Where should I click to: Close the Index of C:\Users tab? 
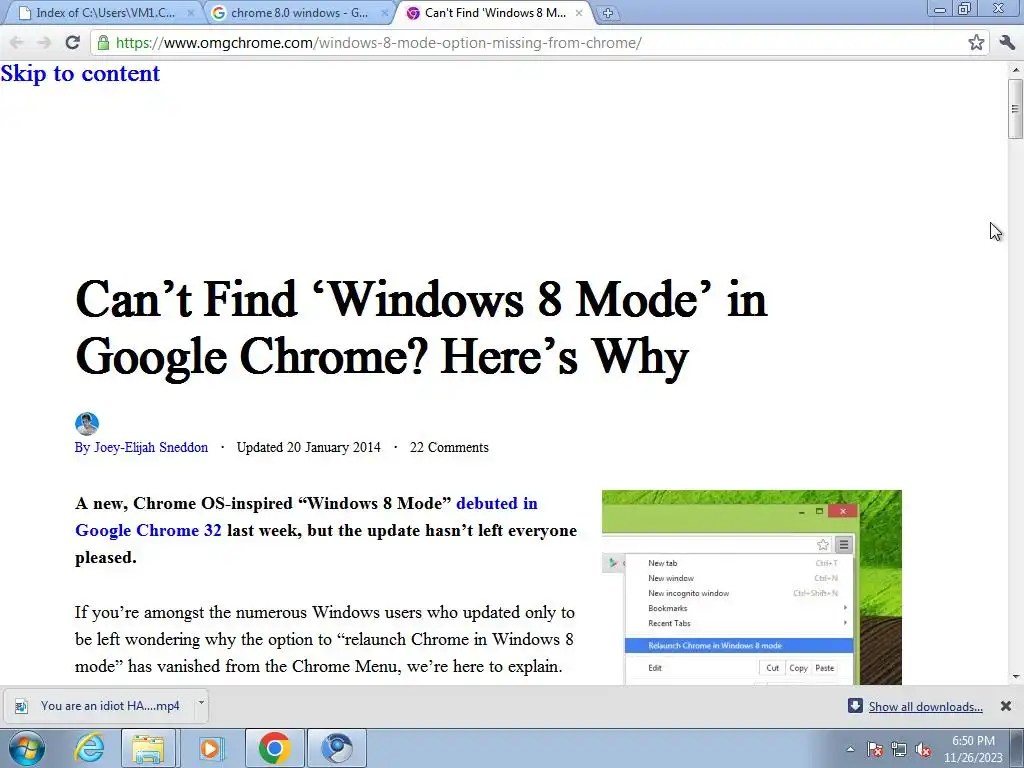point(190,13)
